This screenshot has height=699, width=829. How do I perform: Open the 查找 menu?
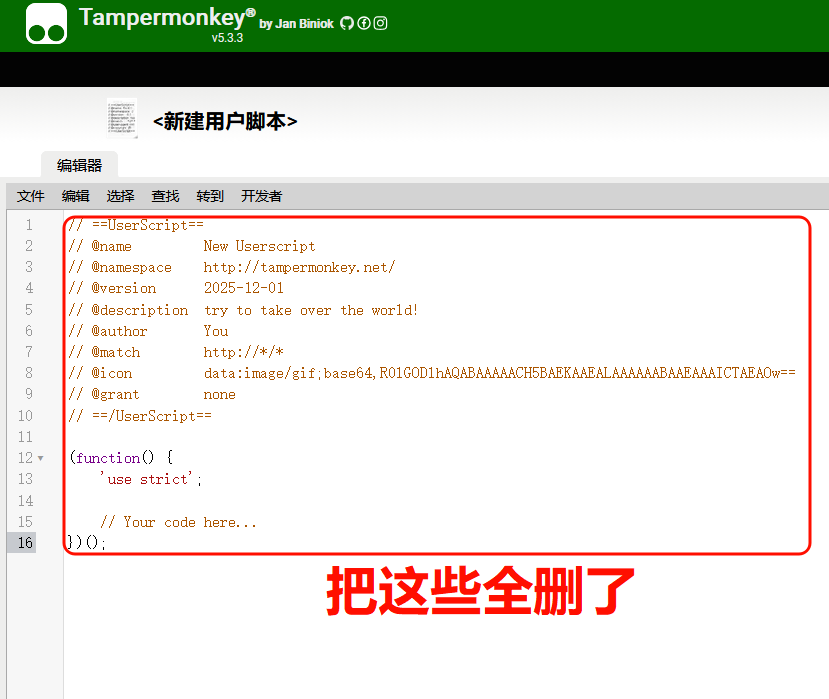[x=165, y=196]
